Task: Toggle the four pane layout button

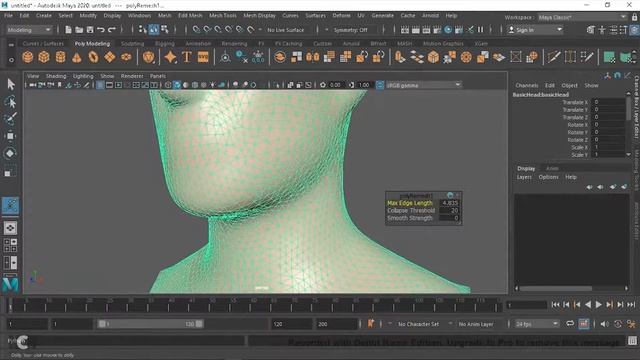Action: click(10, 245)
